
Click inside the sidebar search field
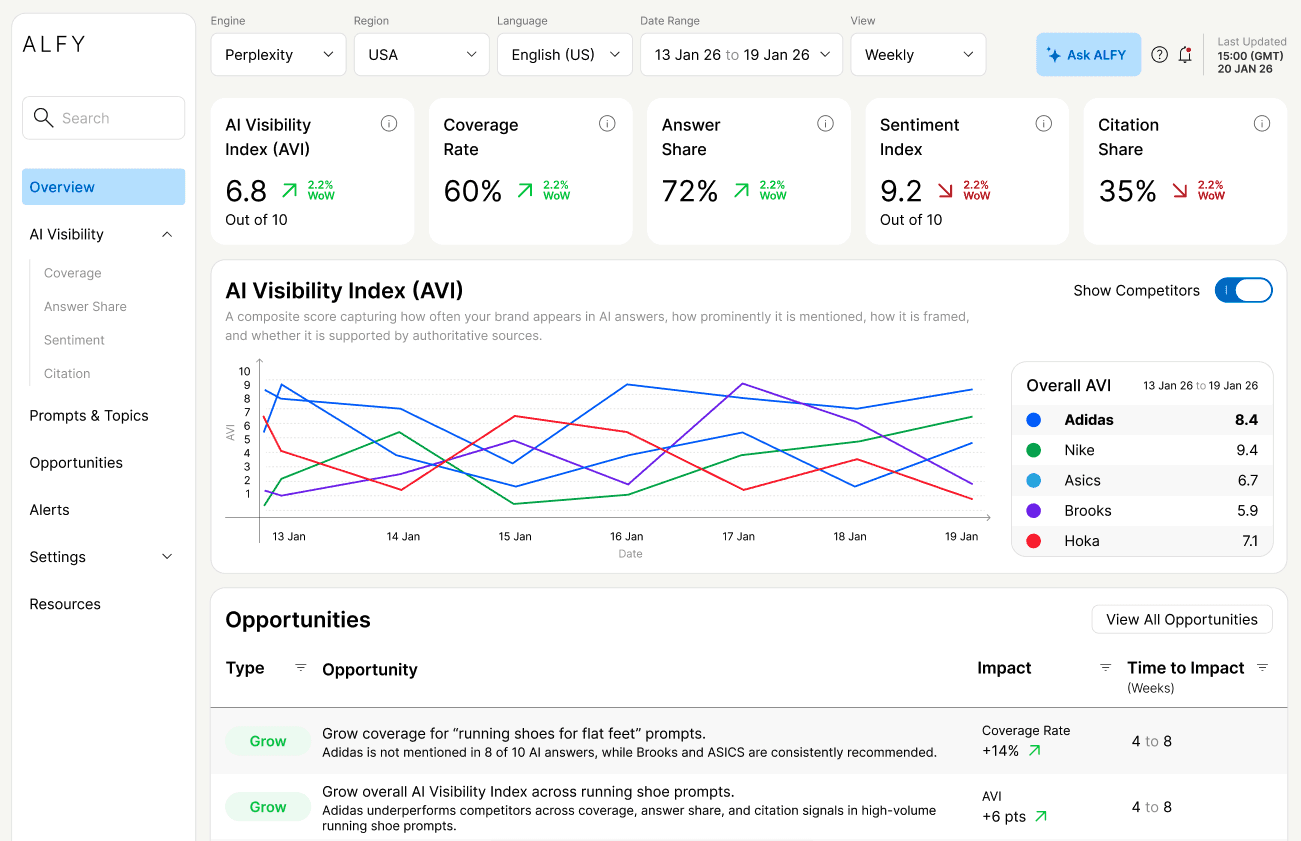pyautogui.click(x=103, y=117)
